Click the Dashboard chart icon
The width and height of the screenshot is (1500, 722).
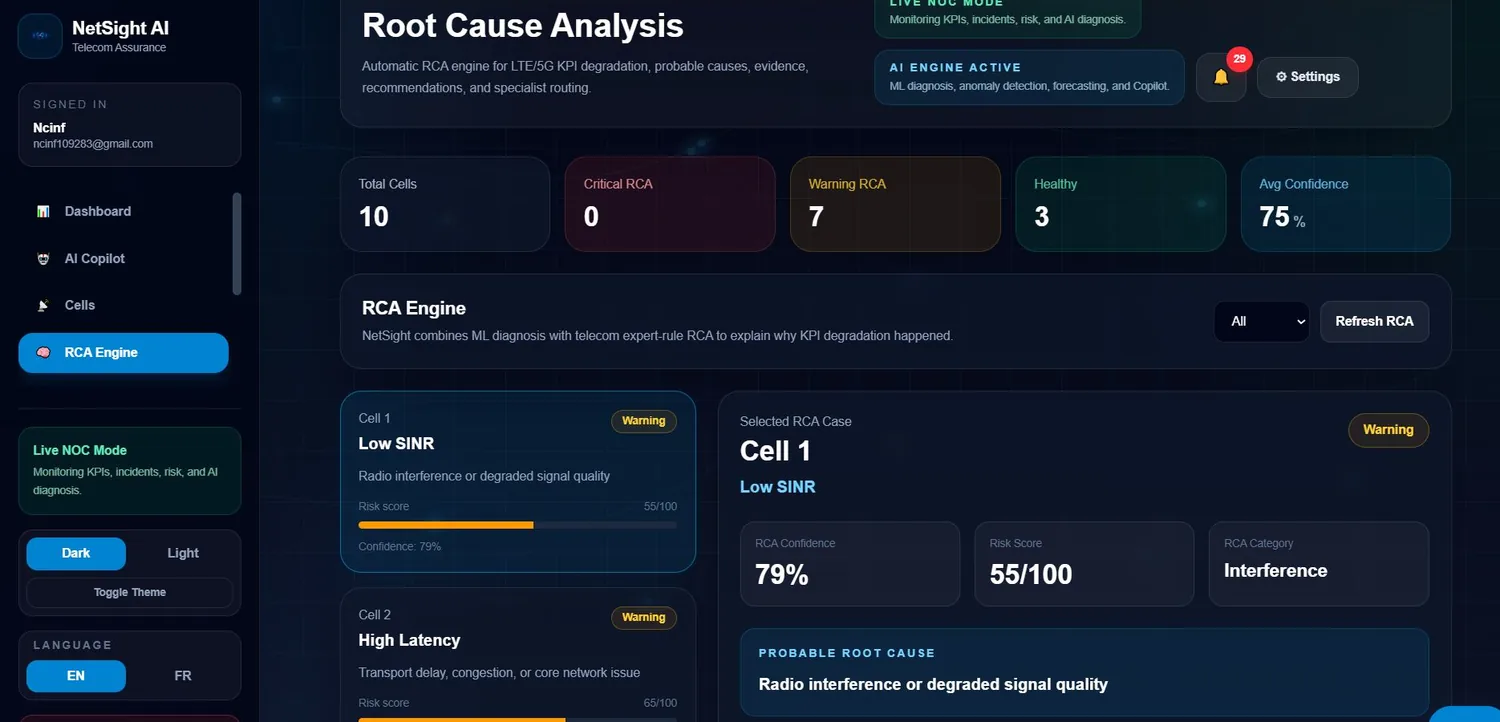(x=43, y=211)
